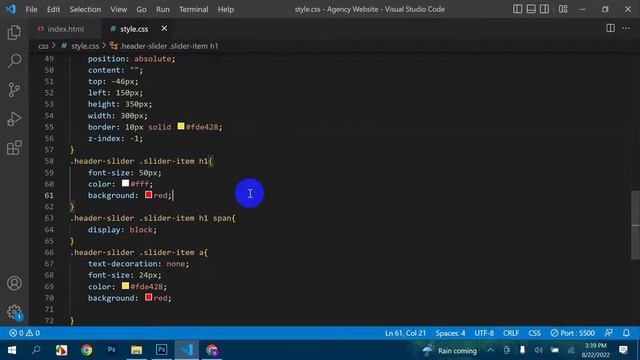Open the Go menu
This screenshot has width=640, height=360.
point(141,9)
